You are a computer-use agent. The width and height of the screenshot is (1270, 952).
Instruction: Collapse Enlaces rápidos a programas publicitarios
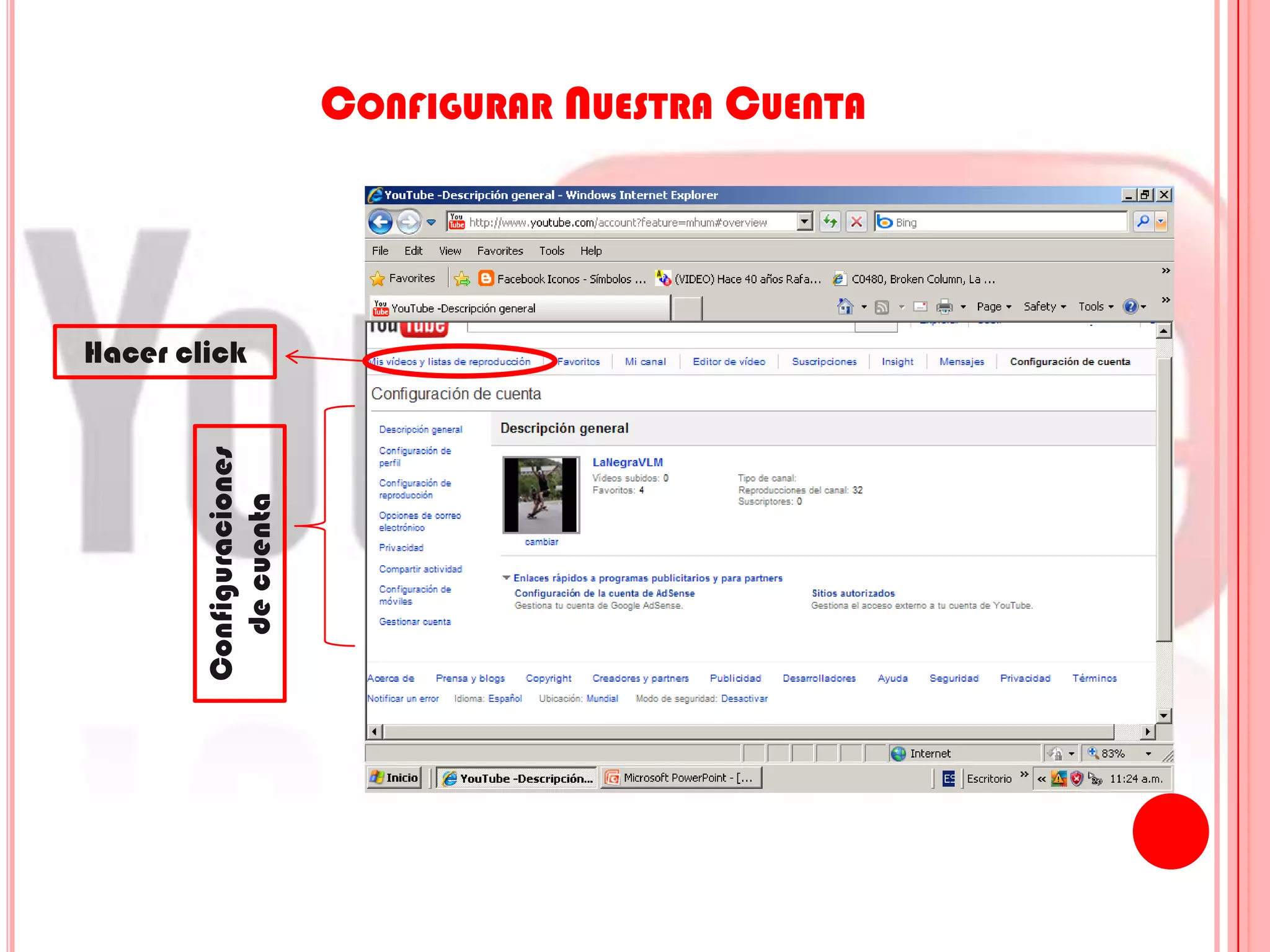(x=506, y=578)
